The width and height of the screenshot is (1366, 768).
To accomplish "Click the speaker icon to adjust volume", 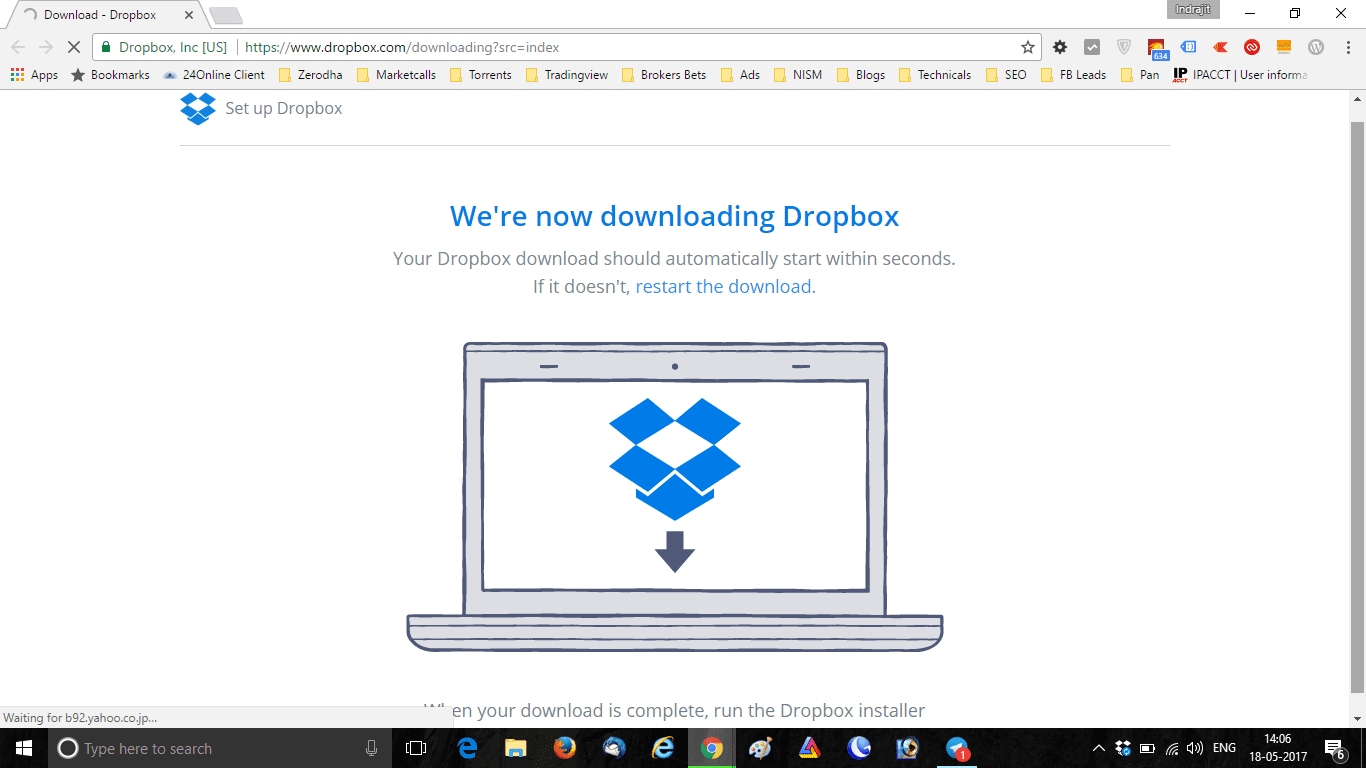I will [x=1194, y=747].
